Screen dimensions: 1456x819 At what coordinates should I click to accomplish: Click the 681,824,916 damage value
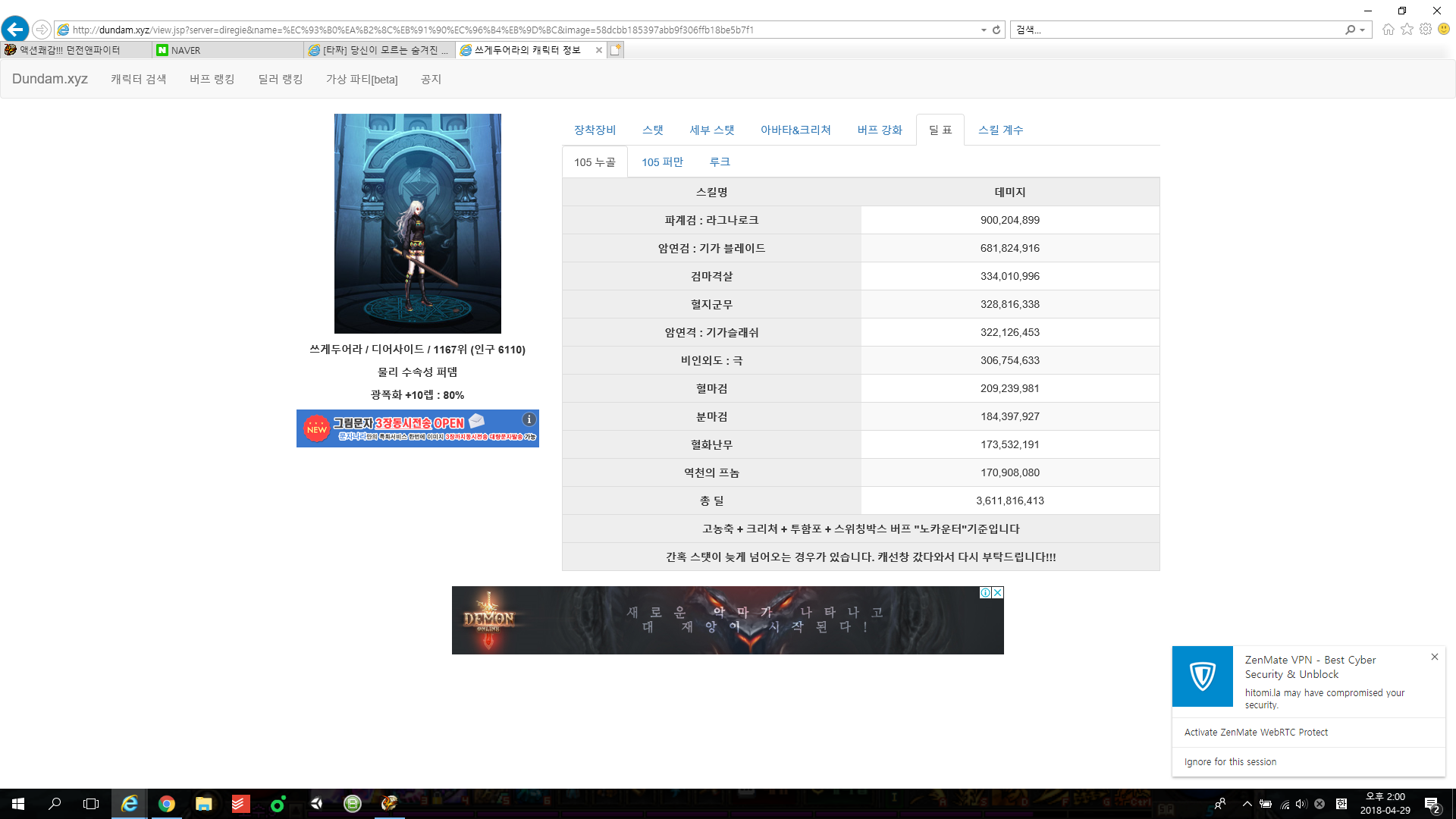[x=1010, y=248]
